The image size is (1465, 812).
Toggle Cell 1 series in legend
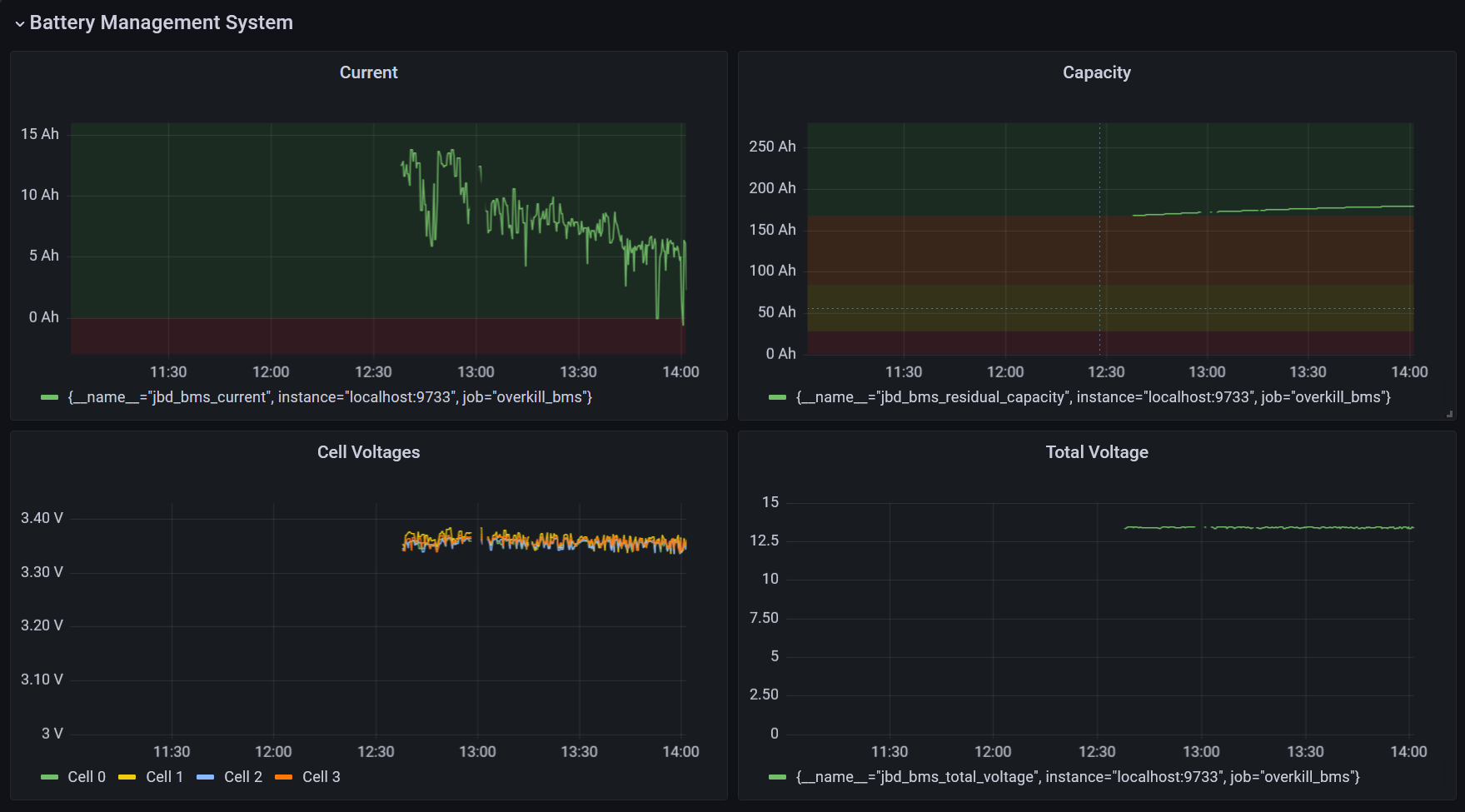[164, 777]
